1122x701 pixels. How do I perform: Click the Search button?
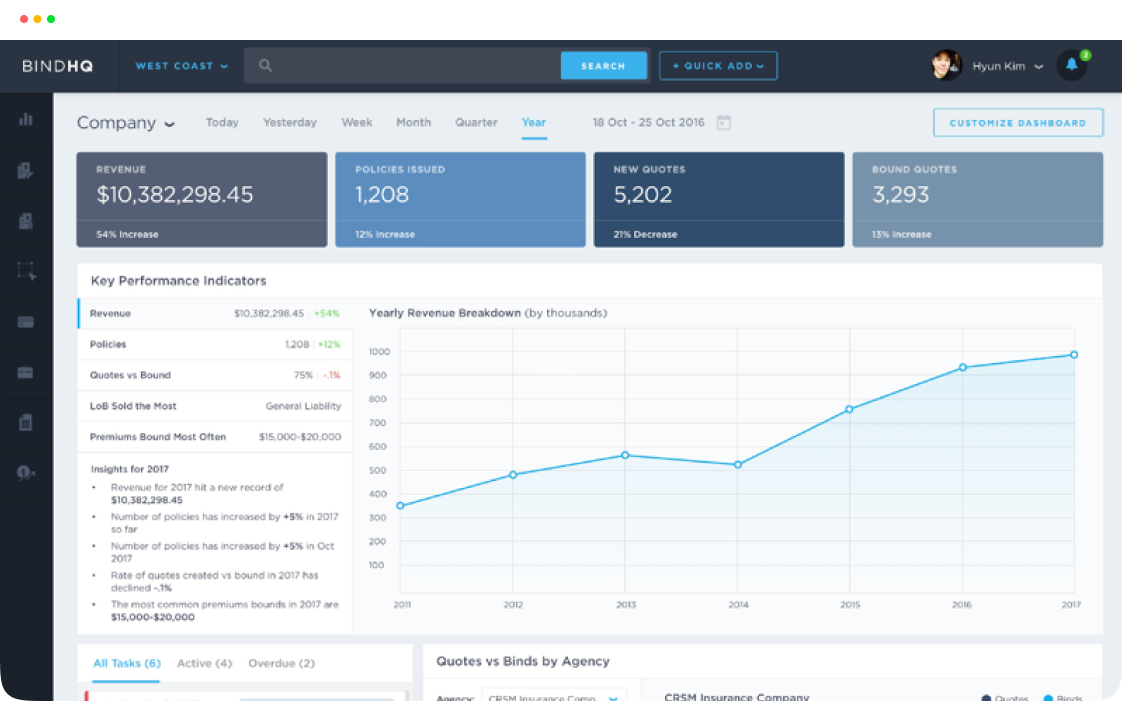pos(603,66)
